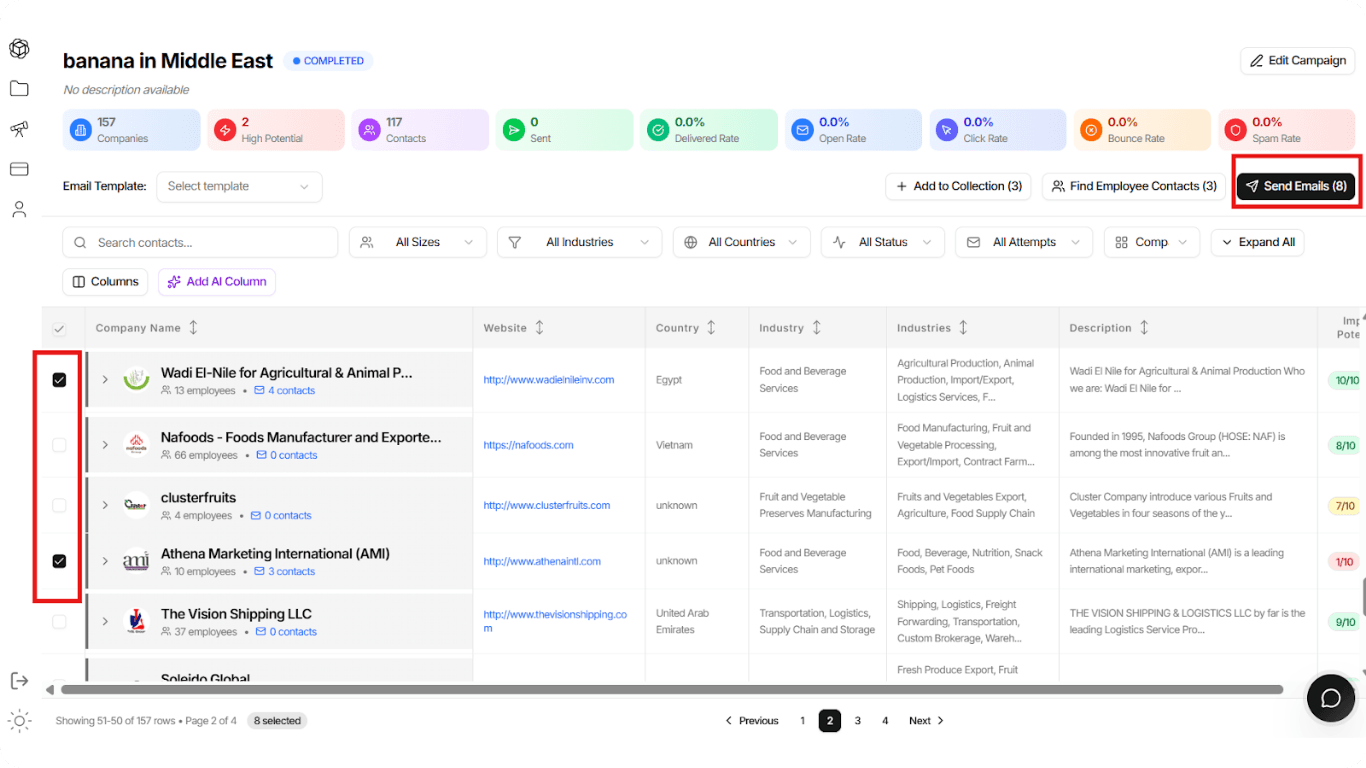This screenshot has height=768, width=1366.
Task: Expand the Athena Marketing International row
Action: pos(105,561)
